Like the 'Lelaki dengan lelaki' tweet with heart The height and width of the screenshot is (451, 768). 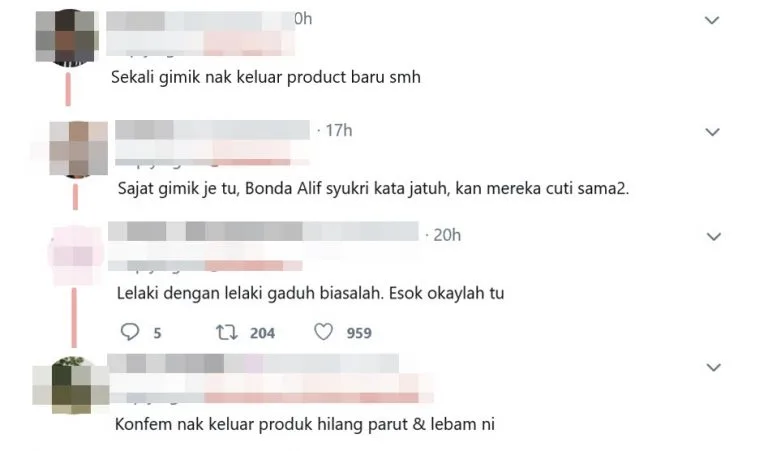(x=323, y=332)
